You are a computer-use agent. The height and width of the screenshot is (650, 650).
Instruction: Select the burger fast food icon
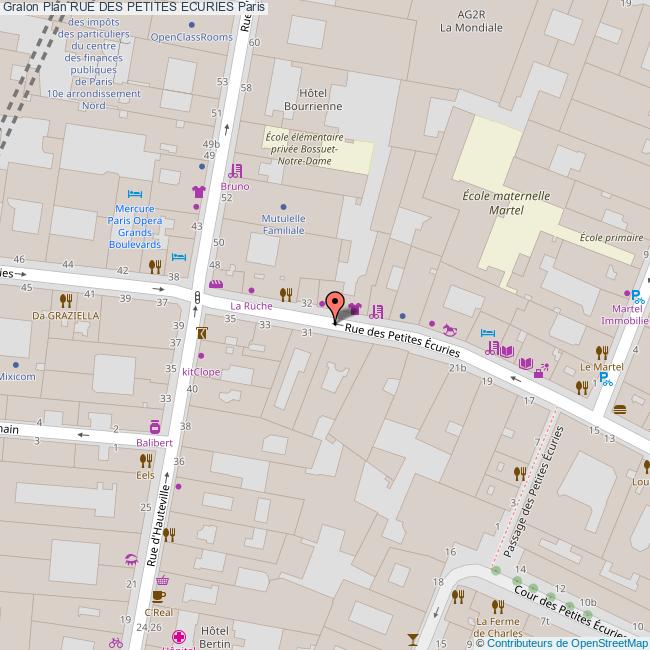pos(620,408)
